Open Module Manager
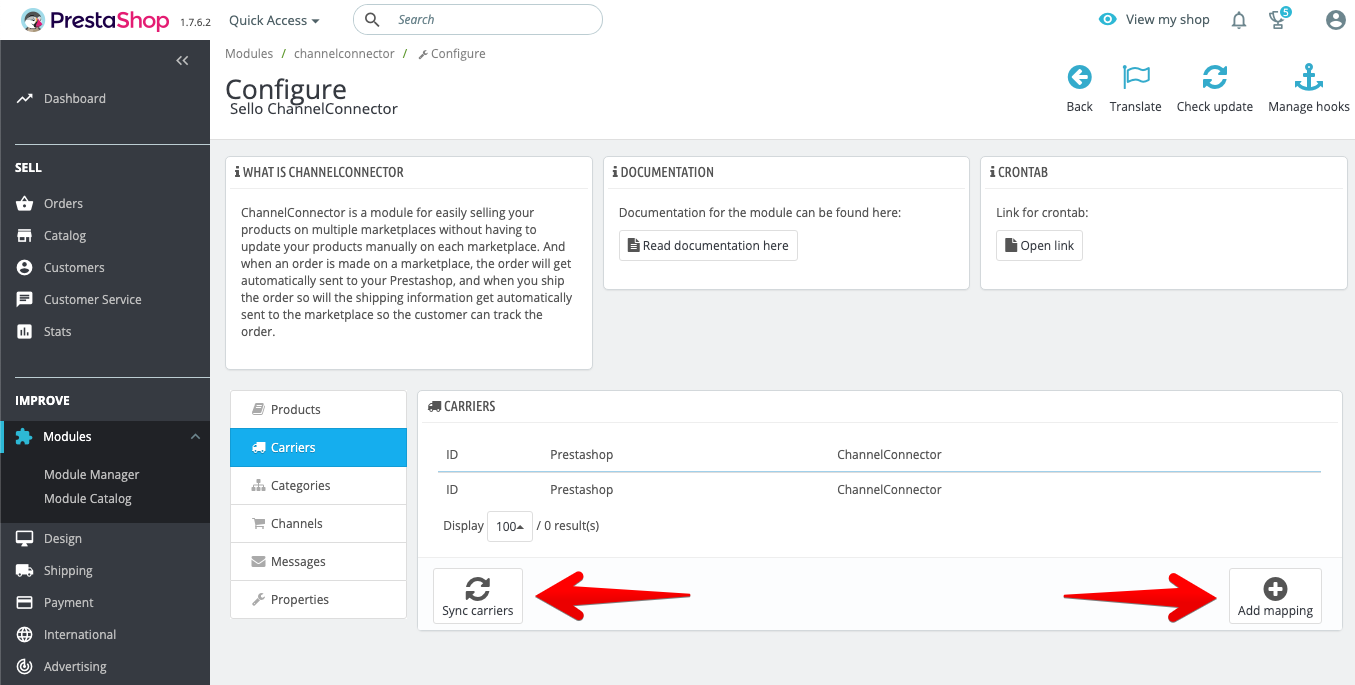The height and width of the screenshot is (685, 1355). [91, 475]
